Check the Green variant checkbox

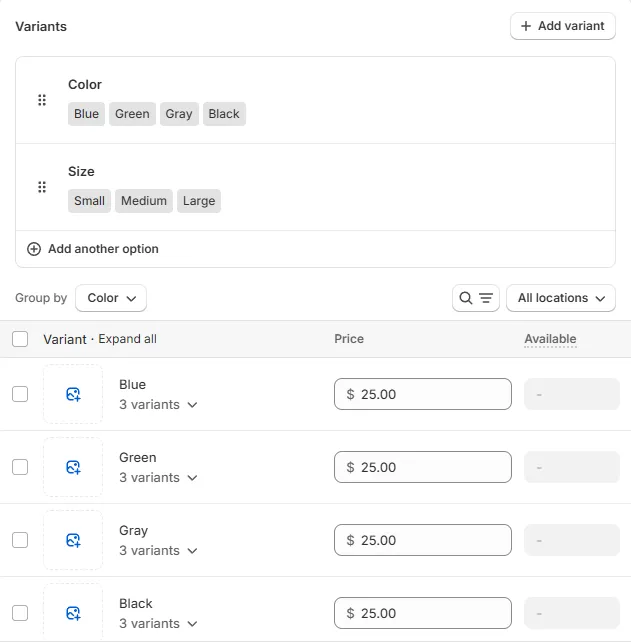[x=20, y=467]
